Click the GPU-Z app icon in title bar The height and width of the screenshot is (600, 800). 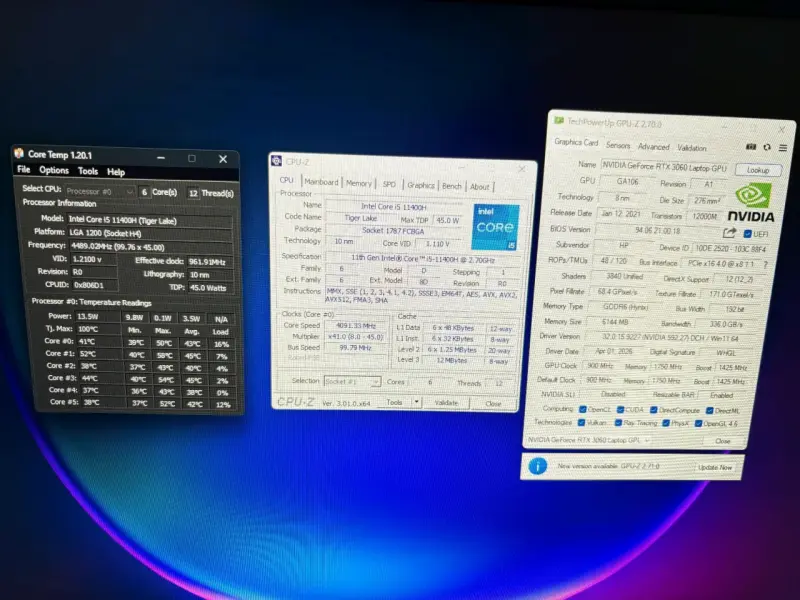[559, 120]
